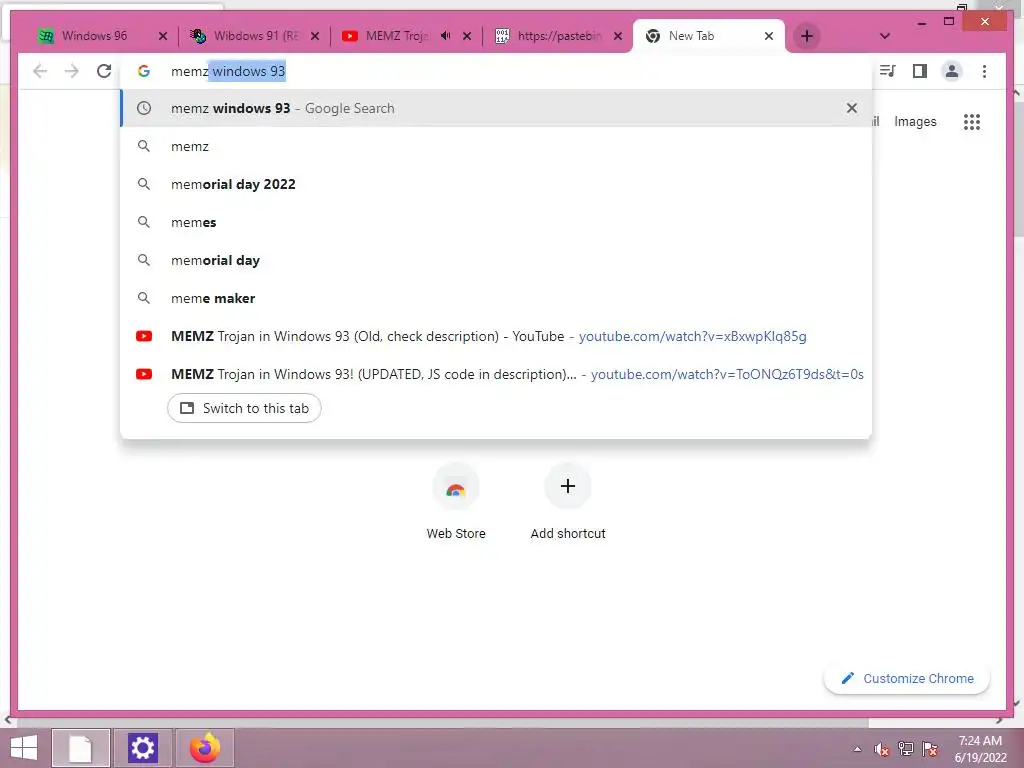The width and height of the screenshot is (1024, 768).
Task: Open Chrome's three-dot menu
Action: tap(984, 71)
